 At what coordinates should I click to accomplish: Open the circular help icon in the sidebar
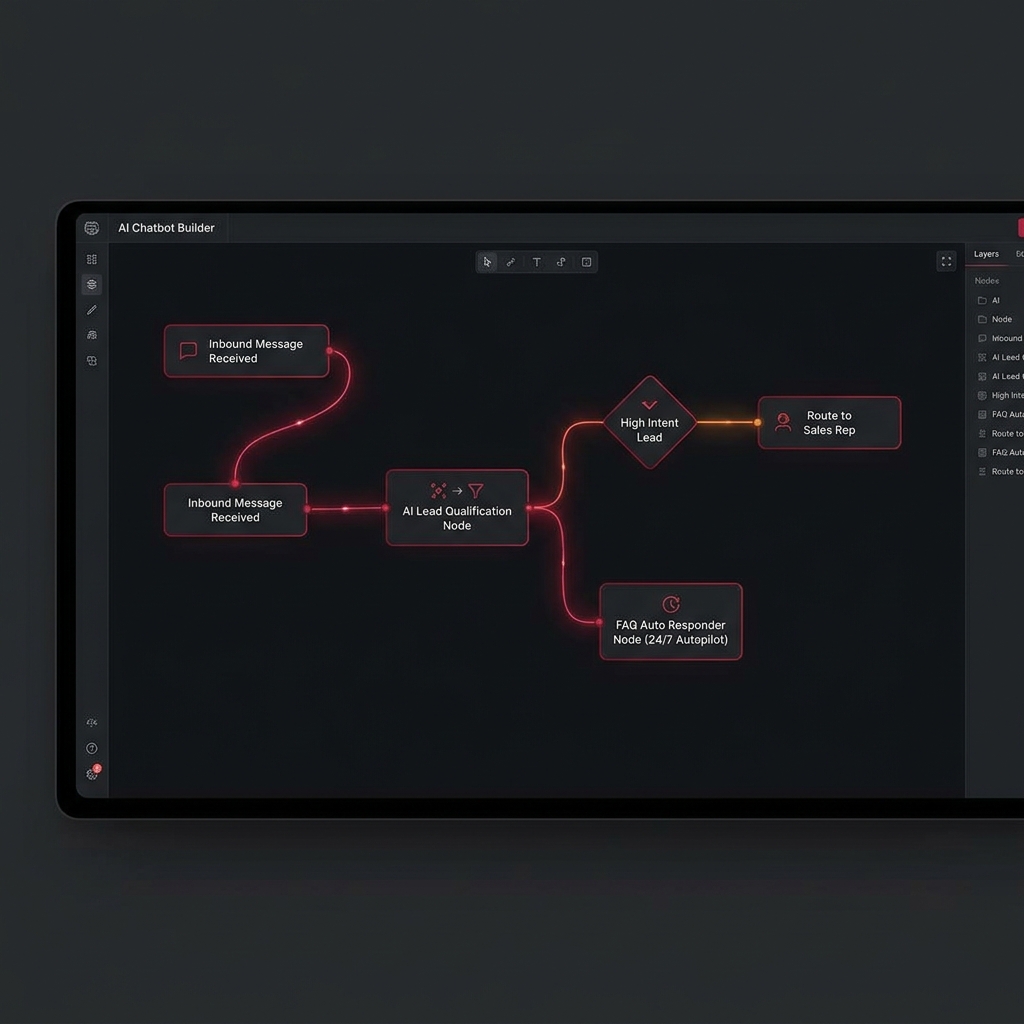coord(91,748)
